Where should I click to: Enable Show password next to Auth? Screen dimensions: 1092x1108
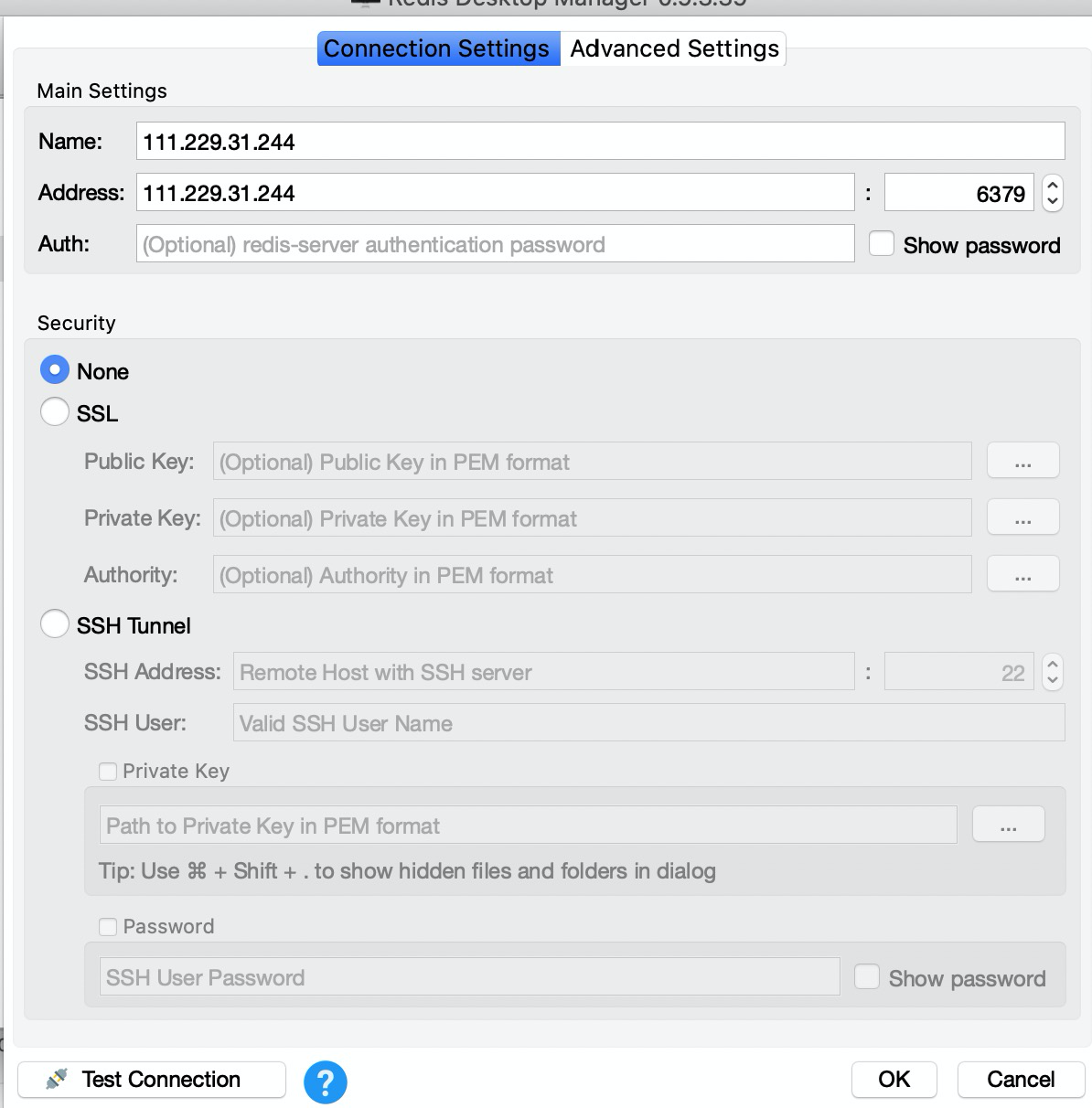tap(881, 244)
